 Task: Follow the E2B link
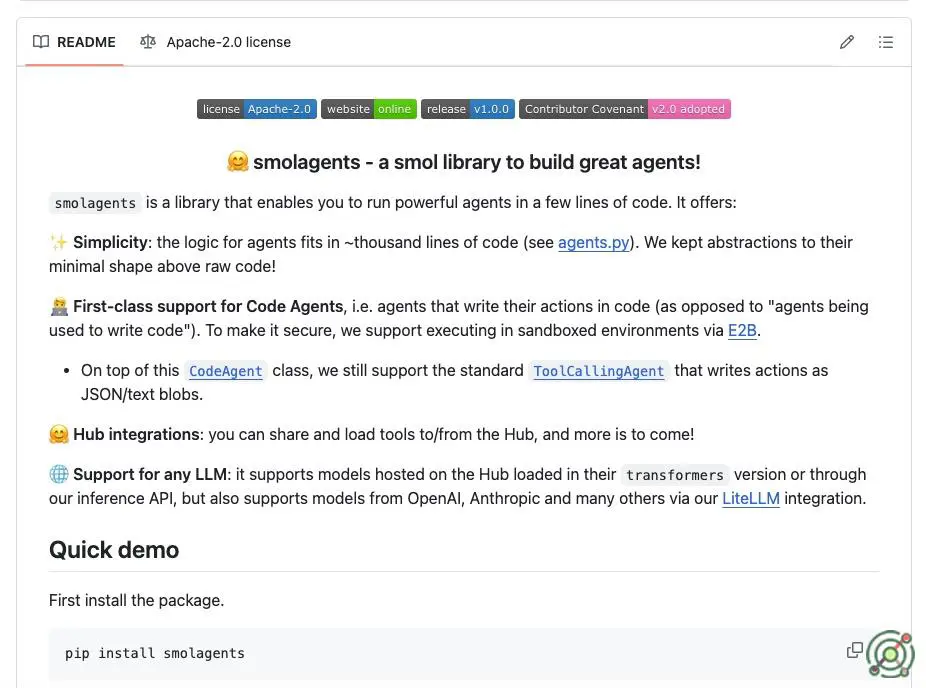tap(742, 330)
